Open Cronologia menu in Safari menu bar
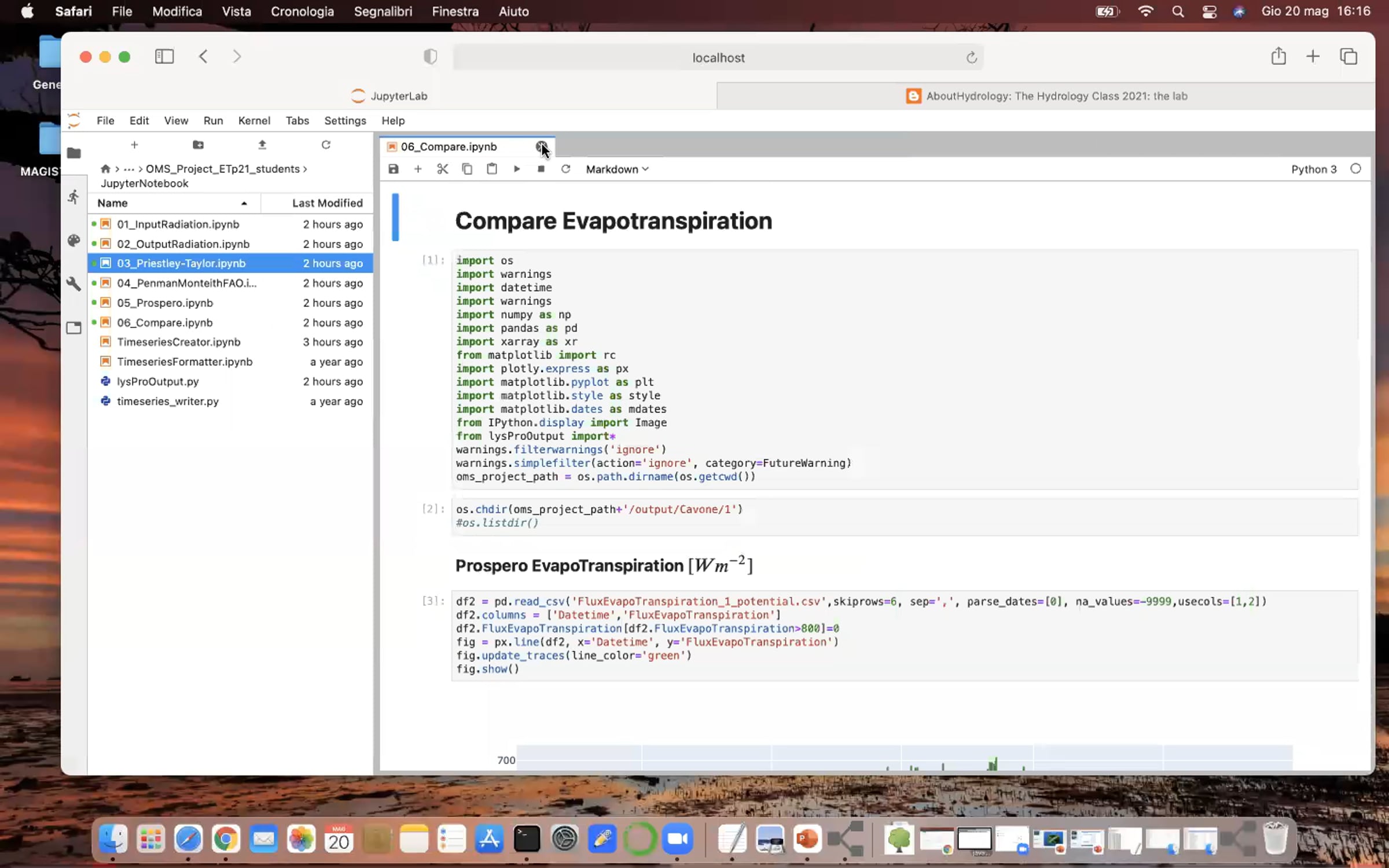 [302, 12]
